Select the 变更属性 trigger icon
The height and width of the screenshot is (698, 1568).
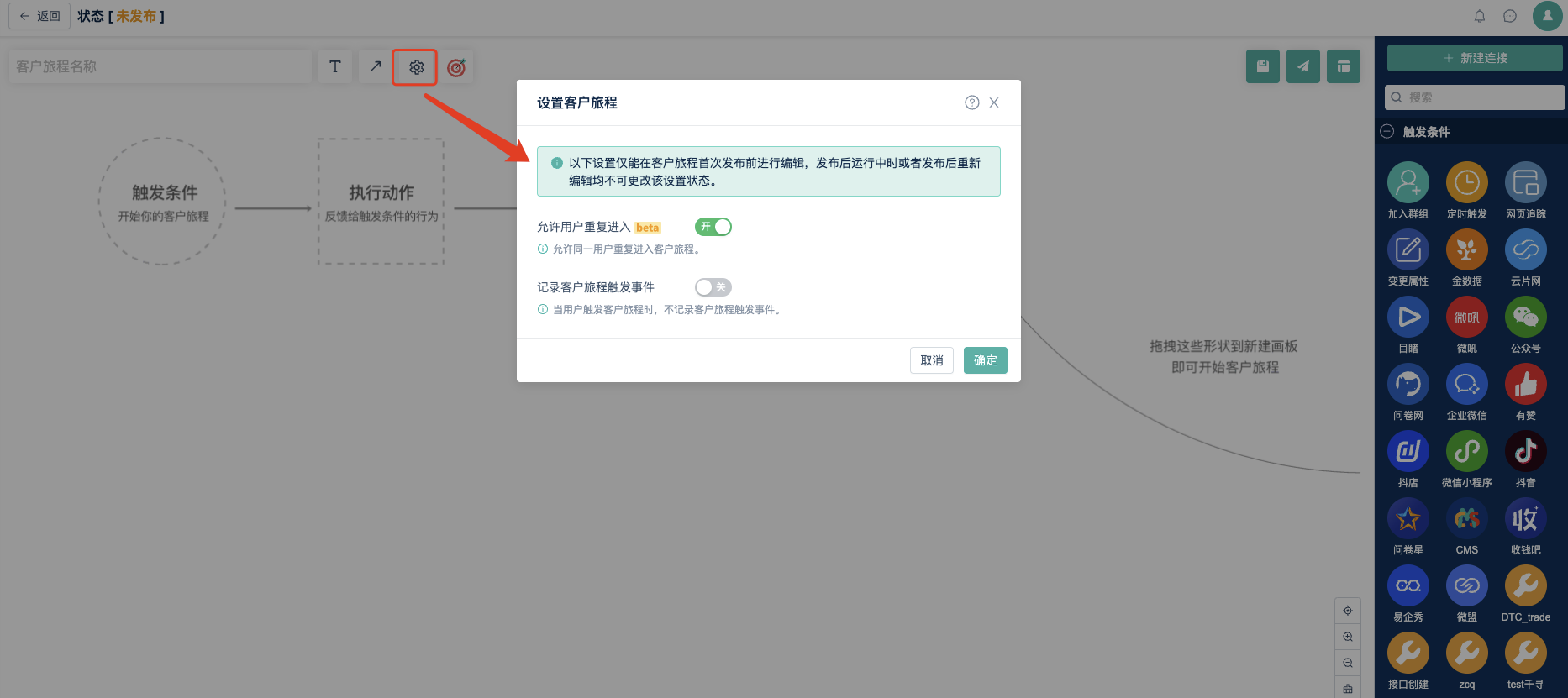coord(1408,249)
